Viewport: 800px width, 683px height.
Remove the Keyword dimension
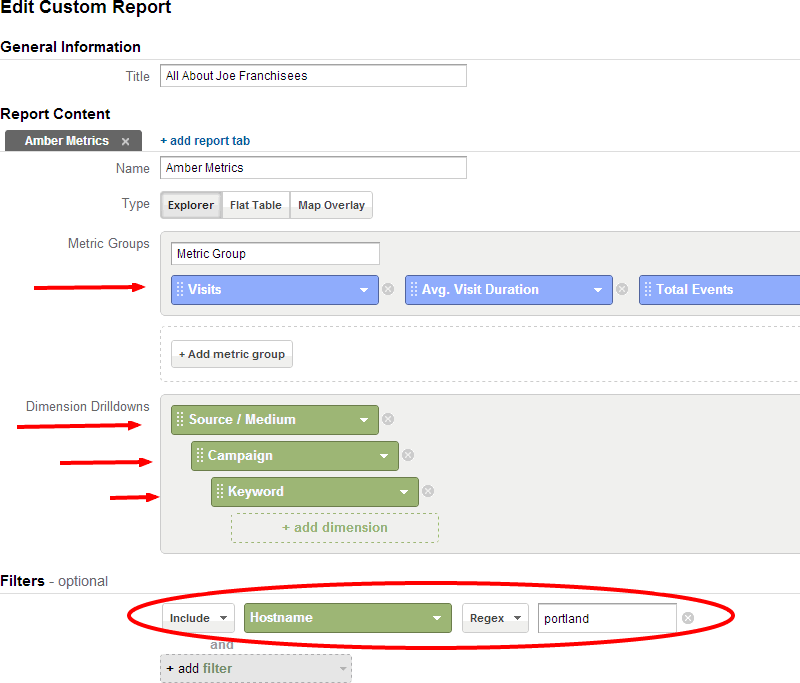pyautogui.click(x=427, y=491)
